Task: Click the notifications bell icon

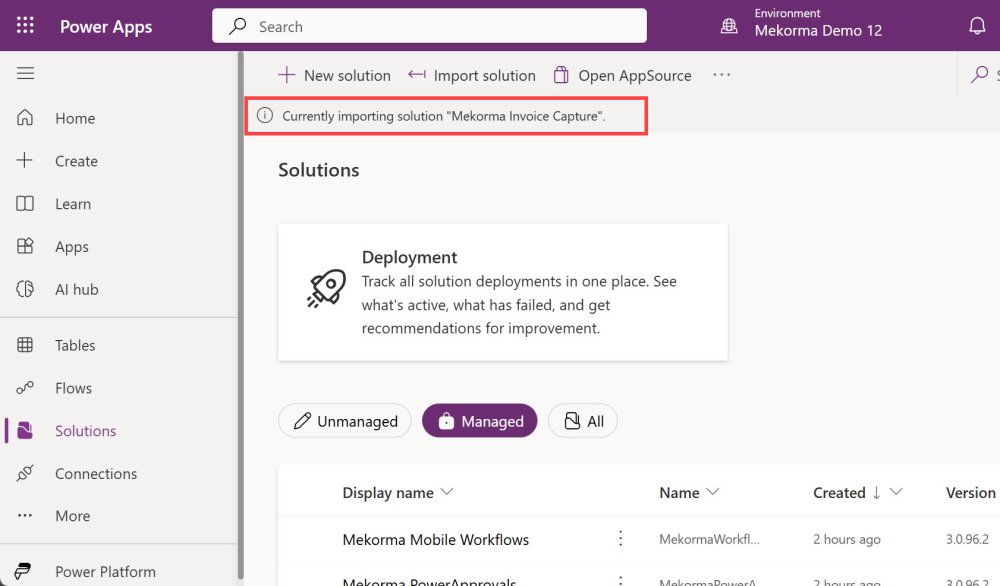Action: point(977,26)
